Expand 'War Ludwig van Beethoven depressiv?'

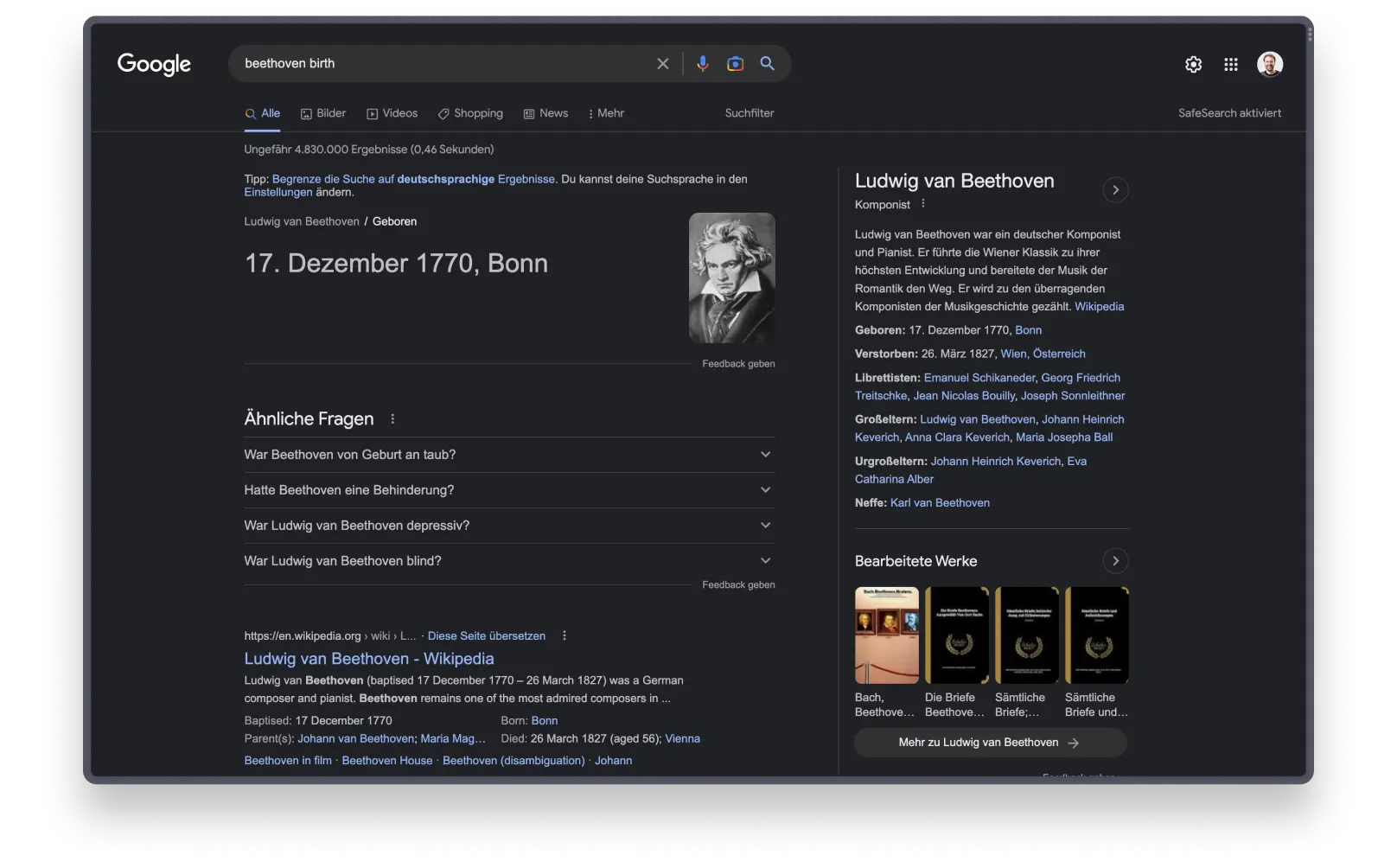(x=509, y=526)
